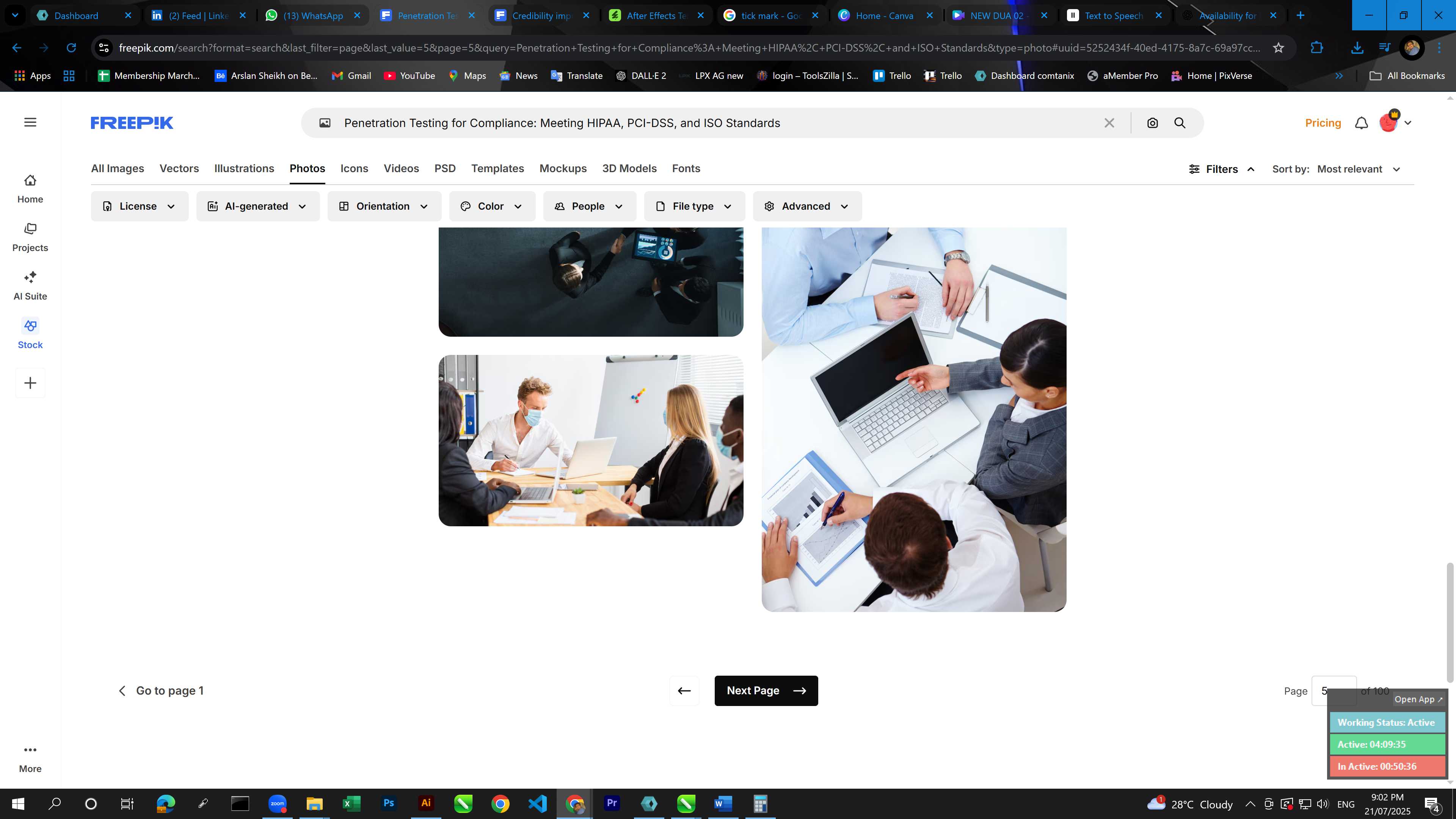
Task: Expand the Orientation filter dropdown
Action: [x=384, y=206]
